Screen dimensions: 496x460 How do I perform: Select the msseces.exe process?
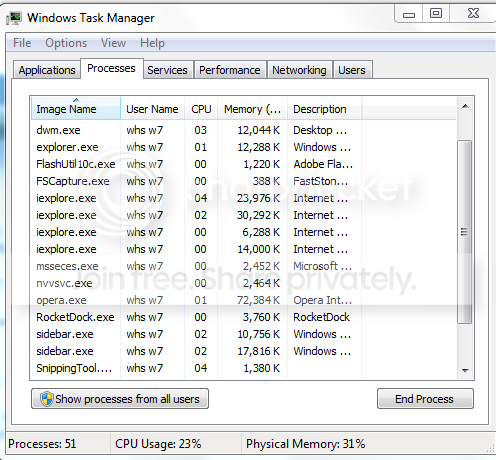pyautogui.click(x=243, y=266)
